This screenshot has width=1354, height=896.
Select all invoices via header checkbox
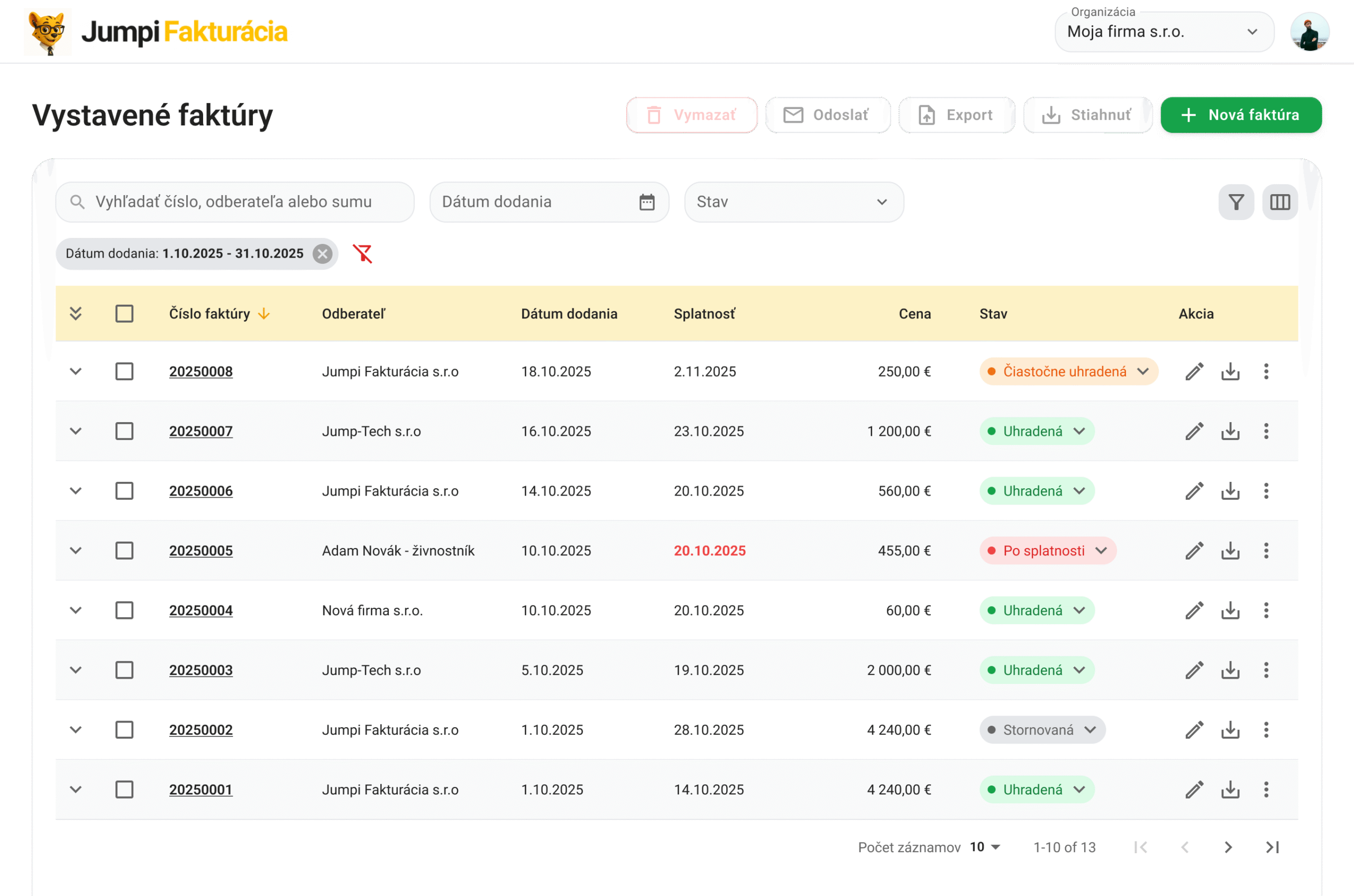pyautogui.click(x=124, y=314)
